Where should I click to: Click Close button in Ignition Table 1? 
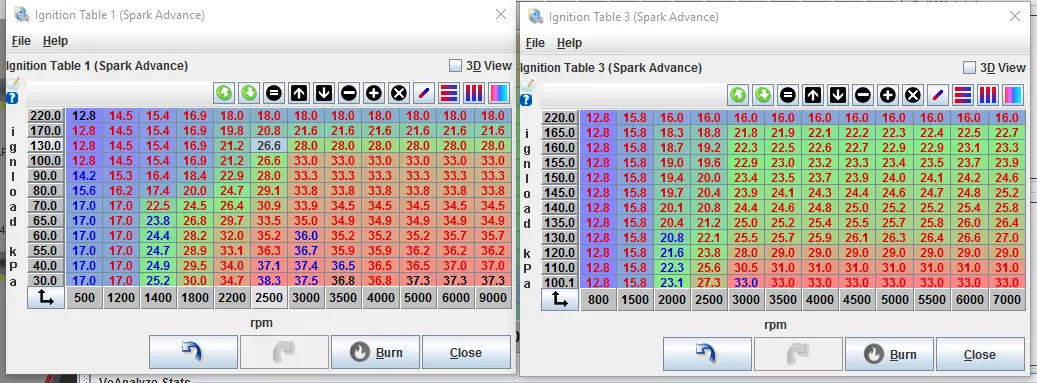tap(466, 352)
